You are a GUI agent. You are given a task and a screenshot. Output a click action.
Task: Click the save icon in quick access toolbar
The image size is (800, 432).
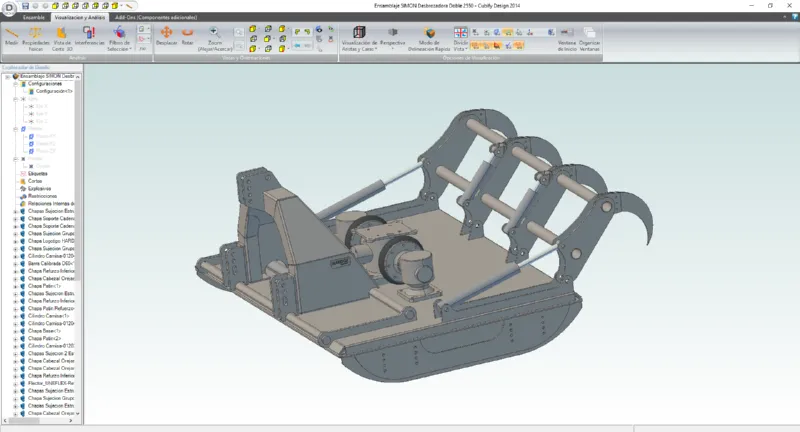click(x=22, y=6)
